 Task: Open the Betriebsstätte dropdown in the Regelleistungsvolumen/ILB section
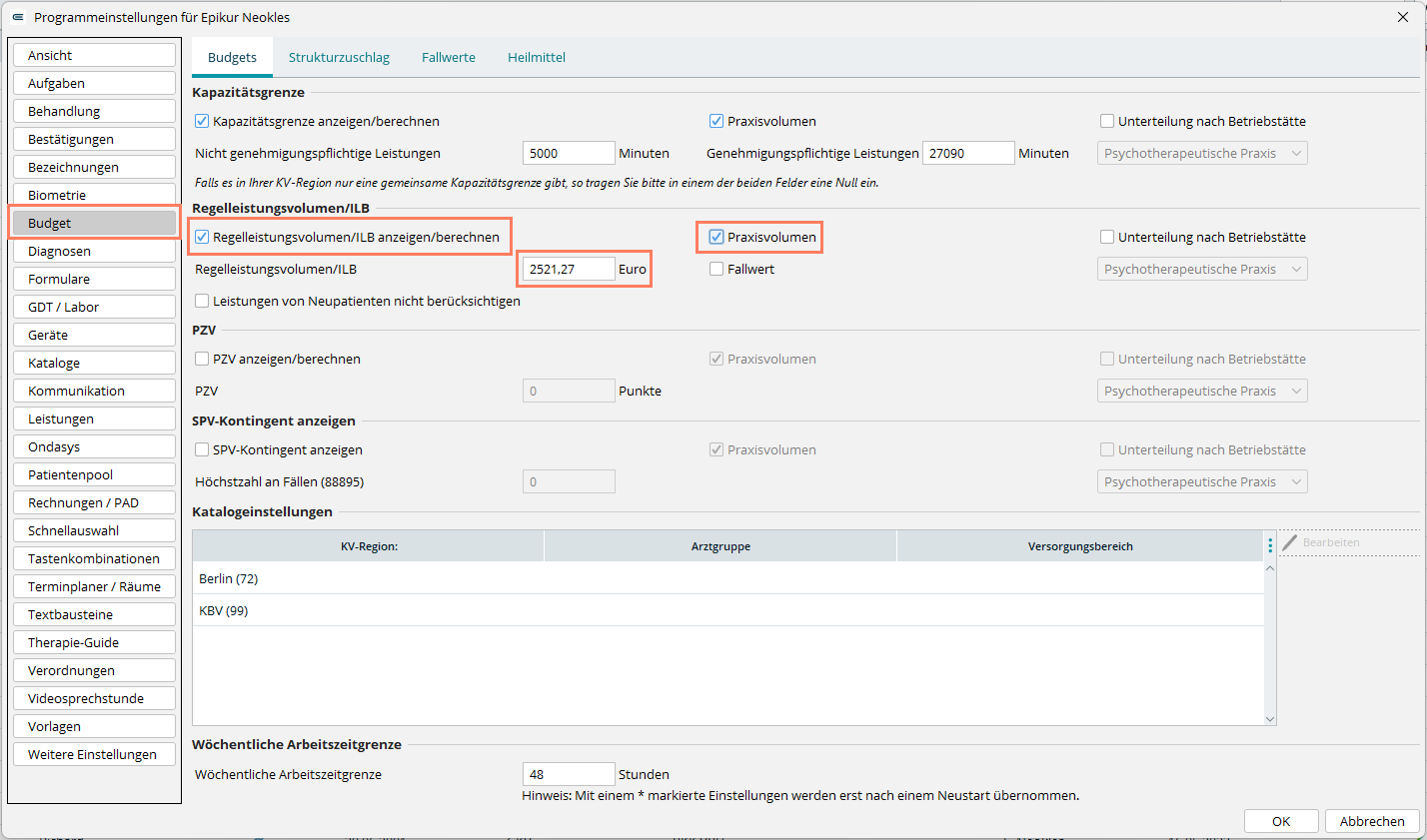(1202, 269)
